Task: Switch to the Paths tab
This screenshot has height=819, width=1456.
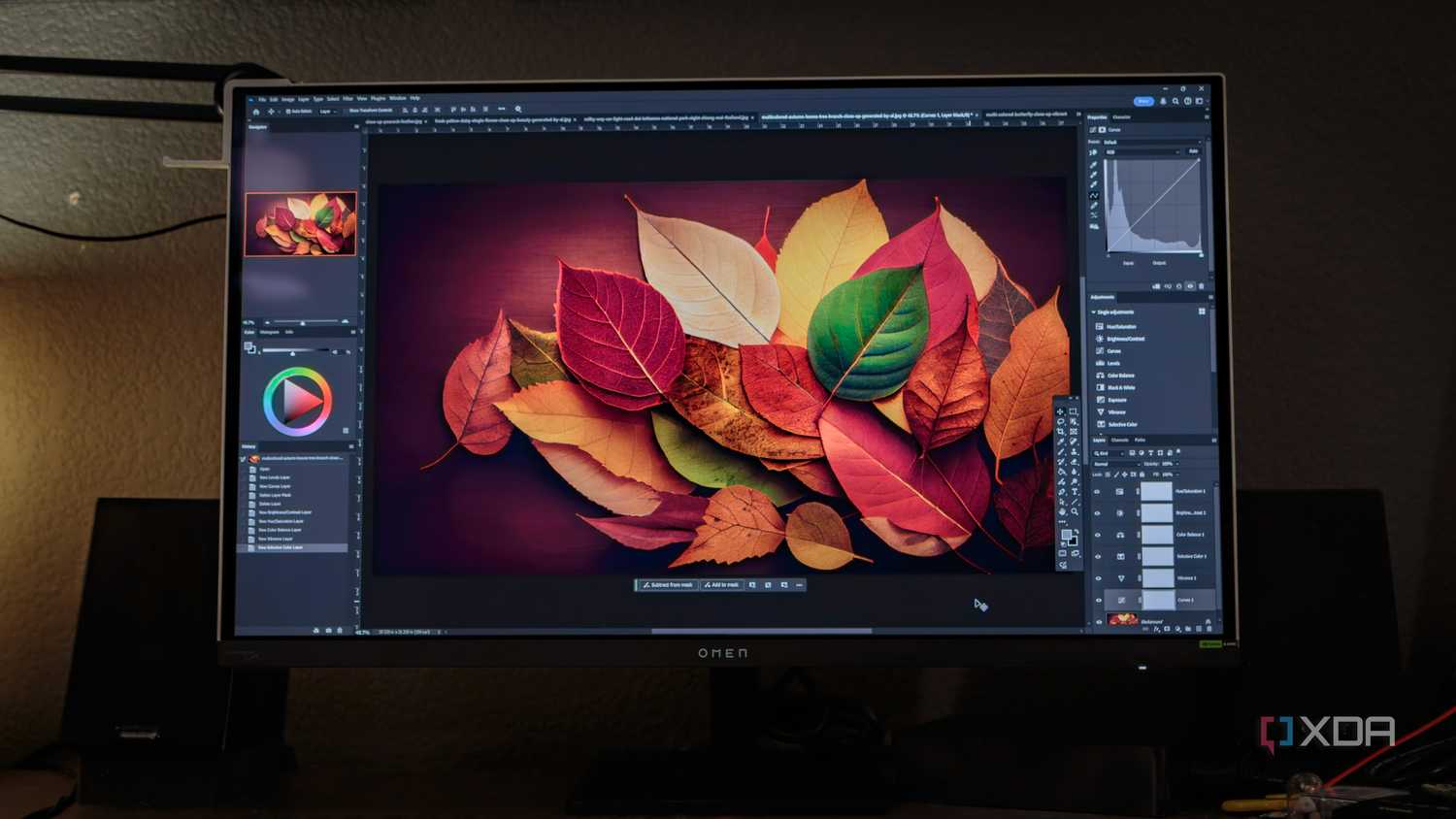Action: coord(1140,441)
